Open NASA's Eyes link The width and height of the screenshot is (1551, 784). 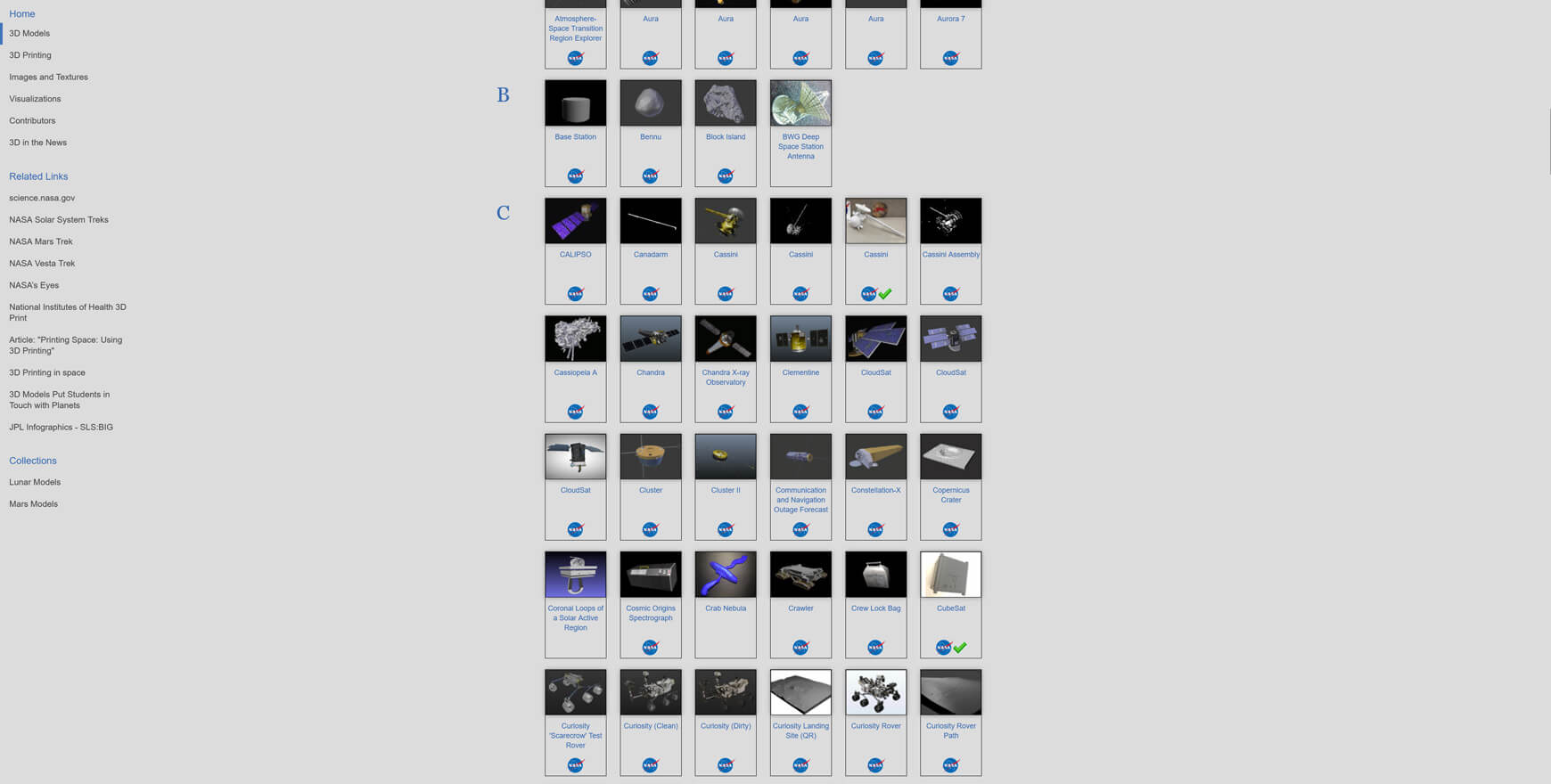pyautogui.click(x=34, y=285)
